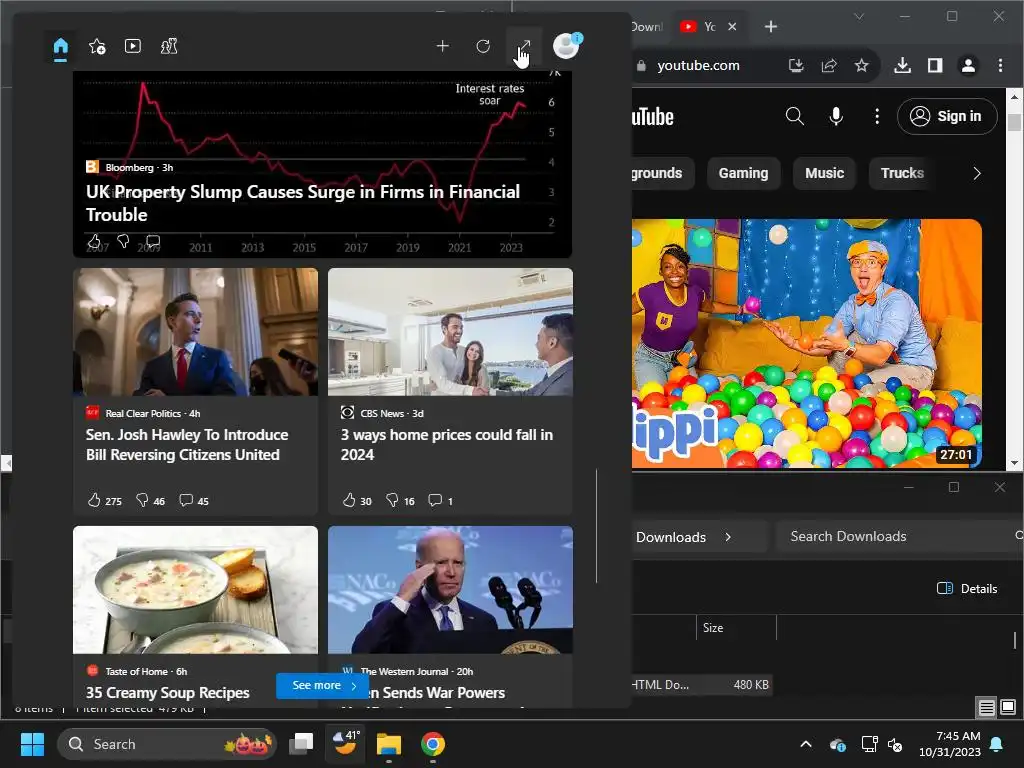Select the Gaming category chip
Viewport: 1024px width, 768px height.
[x=743, y=173]
